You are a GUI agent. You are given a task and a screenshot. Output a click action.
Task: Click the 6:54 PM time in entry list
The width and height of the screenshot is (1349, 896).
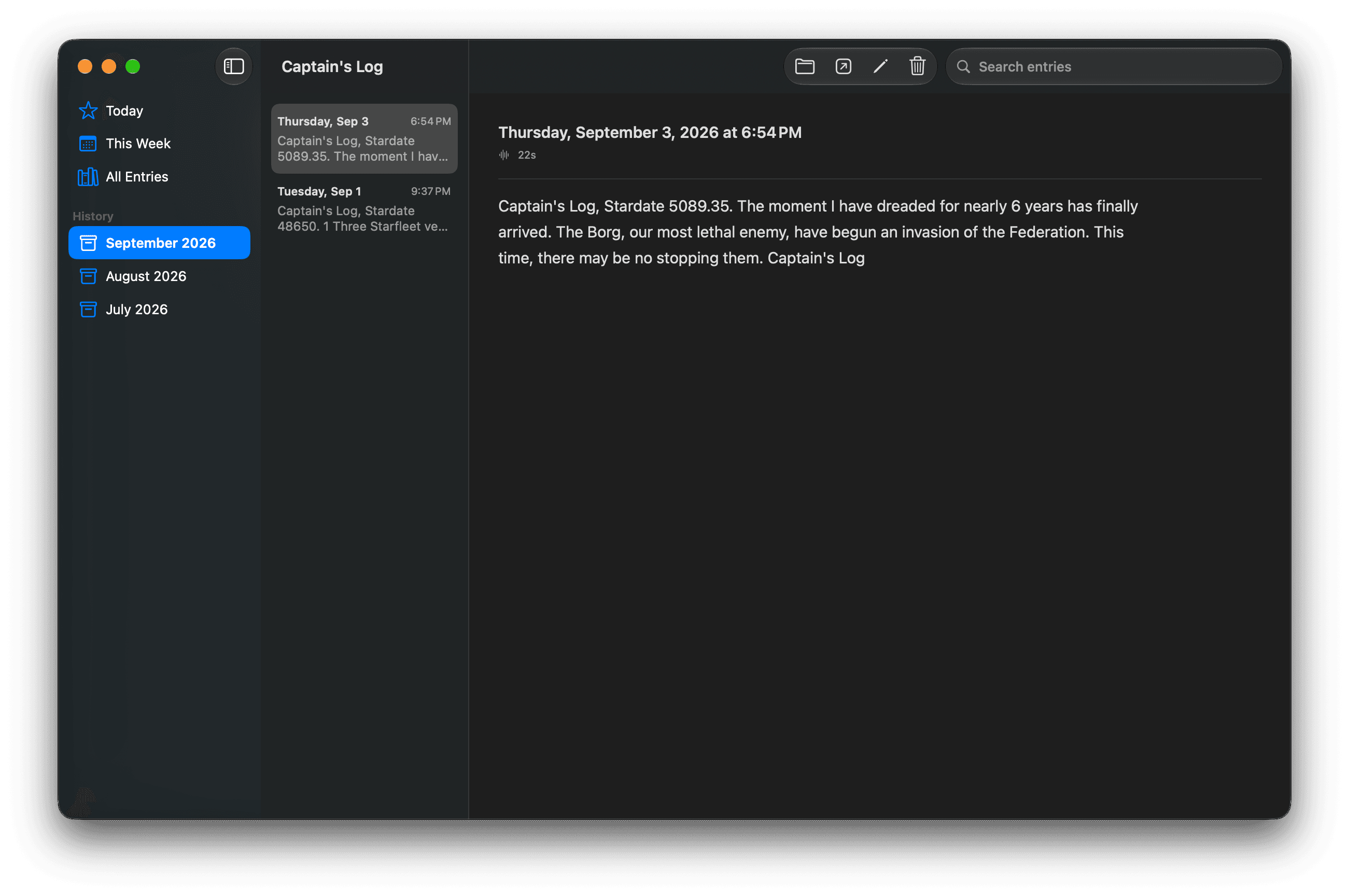click(431, 122)
